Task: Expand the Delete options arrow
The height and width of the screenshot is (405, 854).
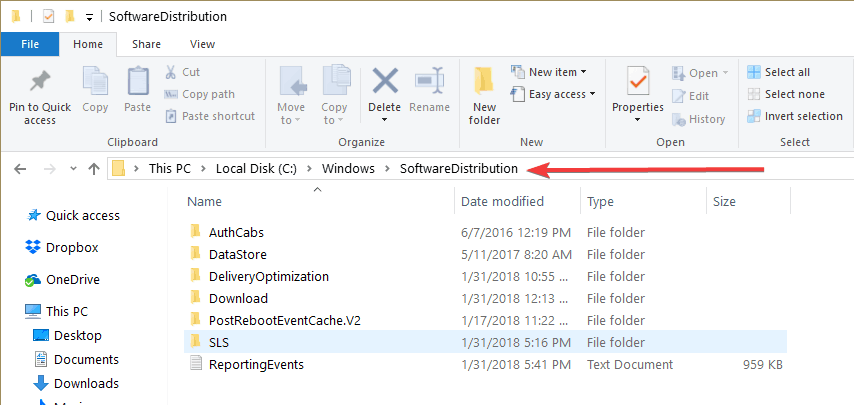Action: (385, 120)
